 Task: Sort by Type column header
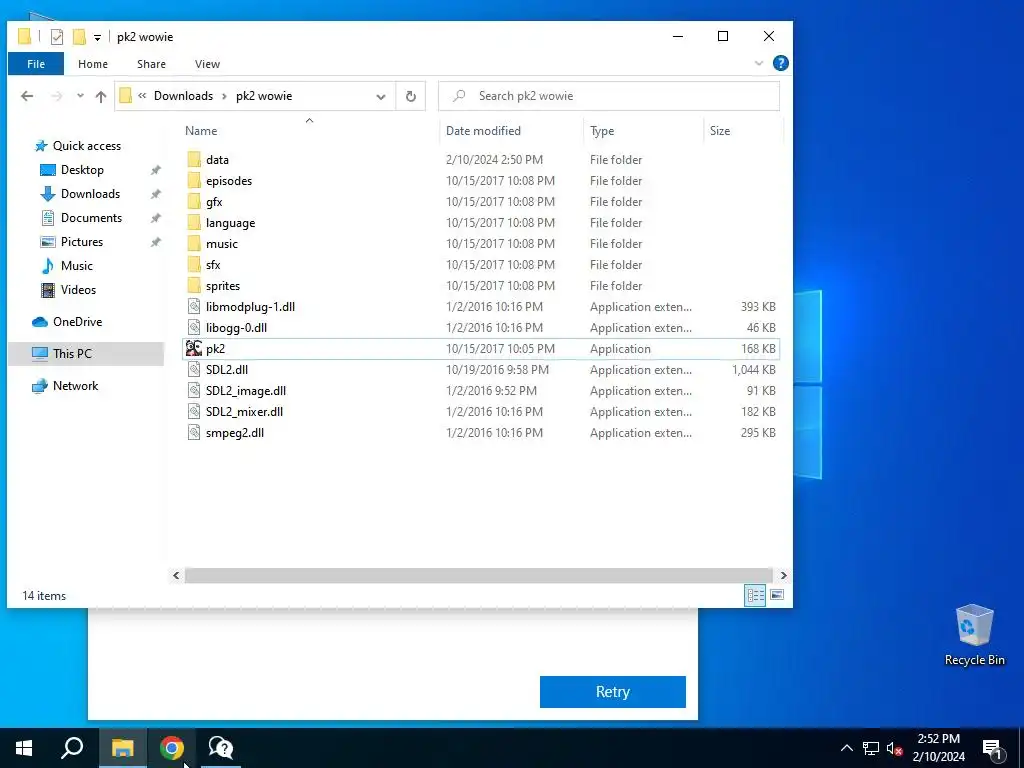pyautogui.click(x=601, y=131)
